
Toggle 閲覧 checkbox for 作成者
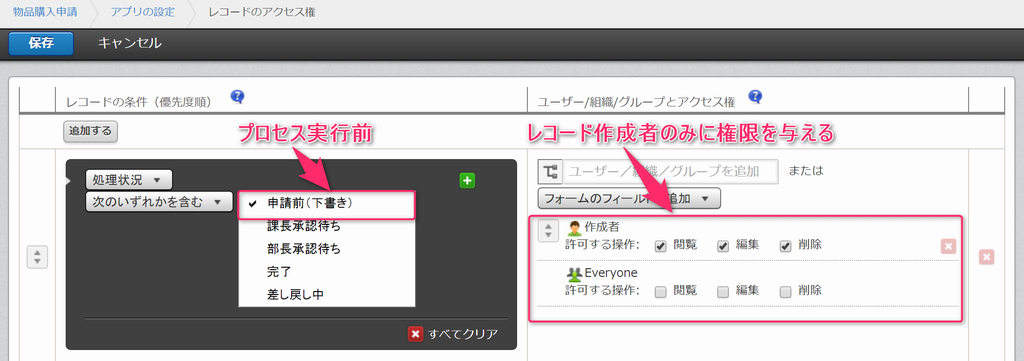click(x=661, y=246)
